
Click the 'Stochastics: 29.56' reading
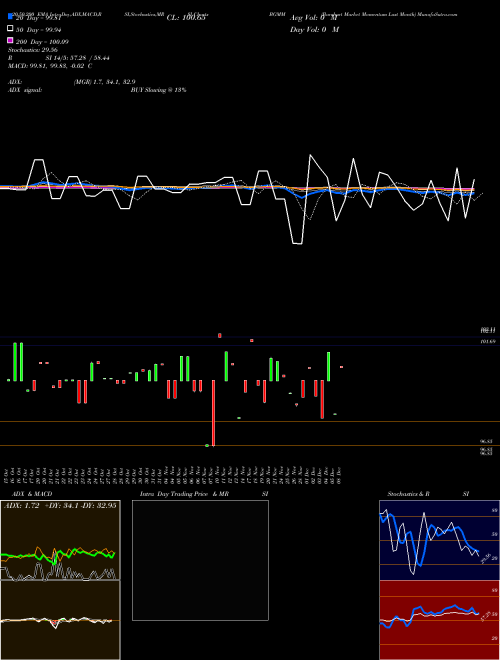point(33,50)
